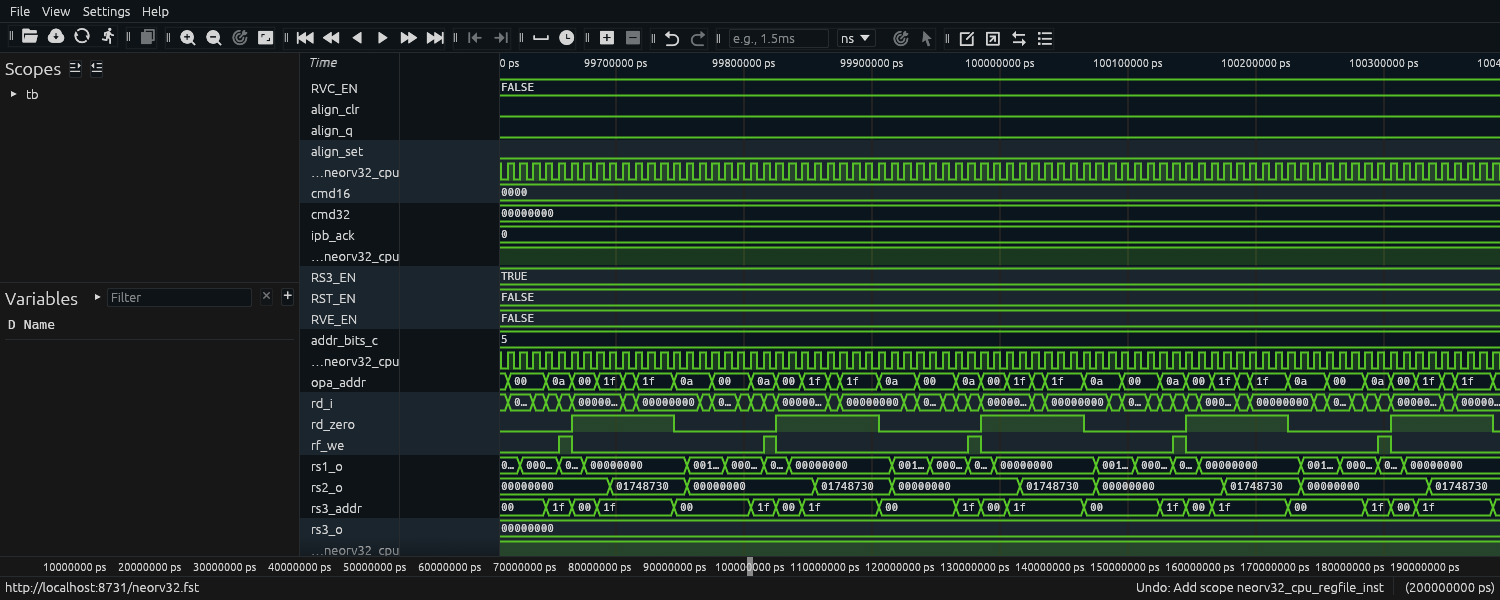This screenshot has height=600, width=1500.
Task: Go one page right with double-right arrows
Action: pos(409,38)
